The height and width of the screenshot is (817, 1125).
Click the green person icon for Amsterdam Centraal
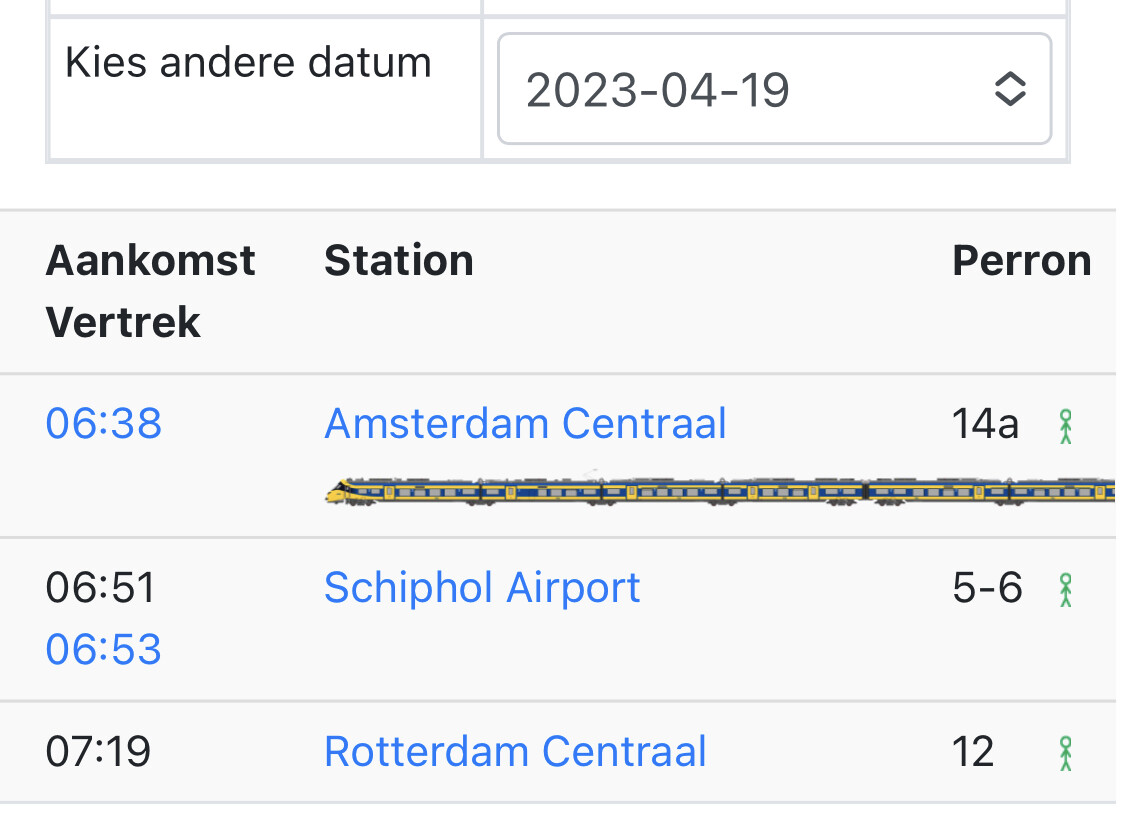pyautogui.click(x=1066, y=426)
